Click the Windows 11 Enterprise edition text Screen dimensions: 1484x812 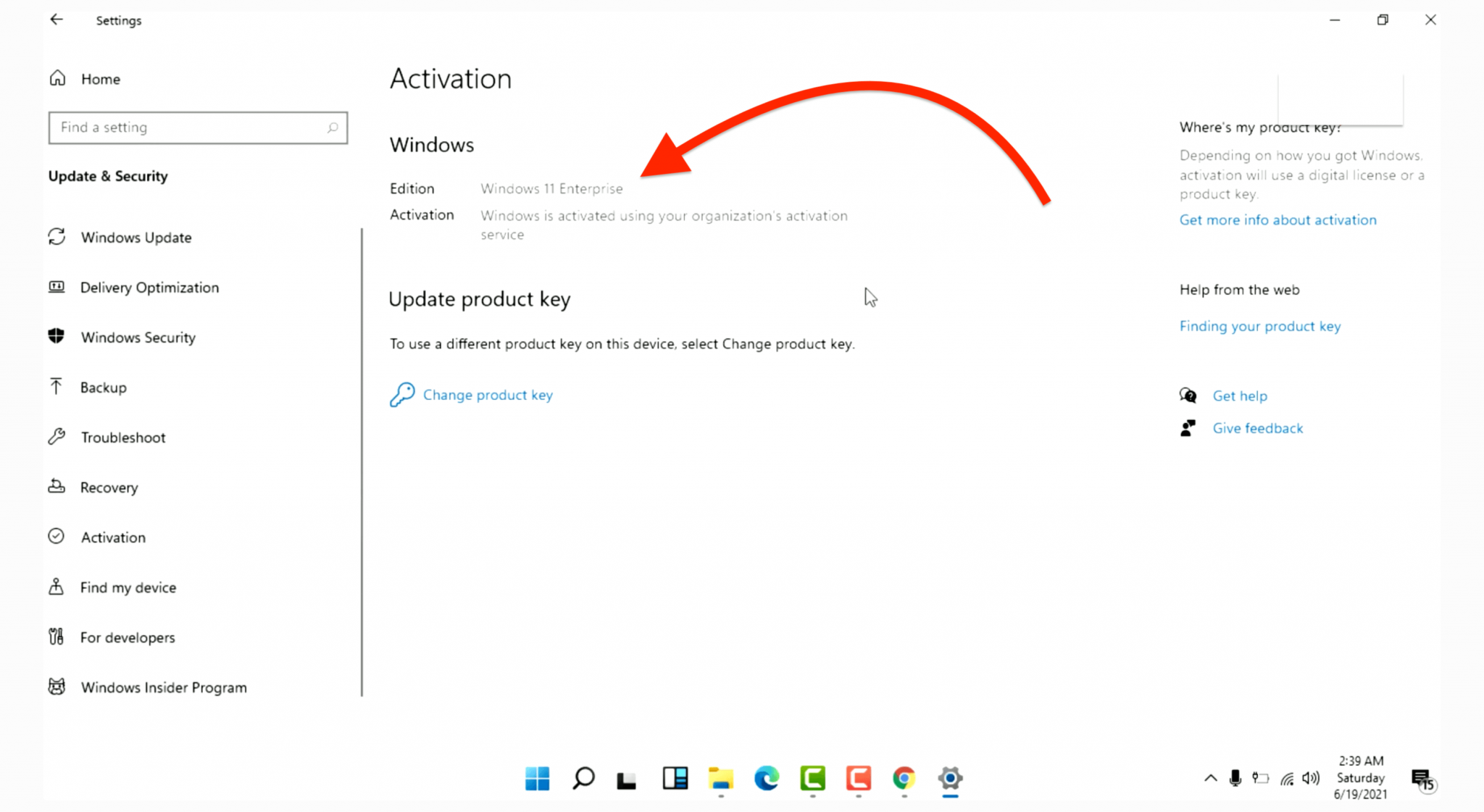click(551, 188)
